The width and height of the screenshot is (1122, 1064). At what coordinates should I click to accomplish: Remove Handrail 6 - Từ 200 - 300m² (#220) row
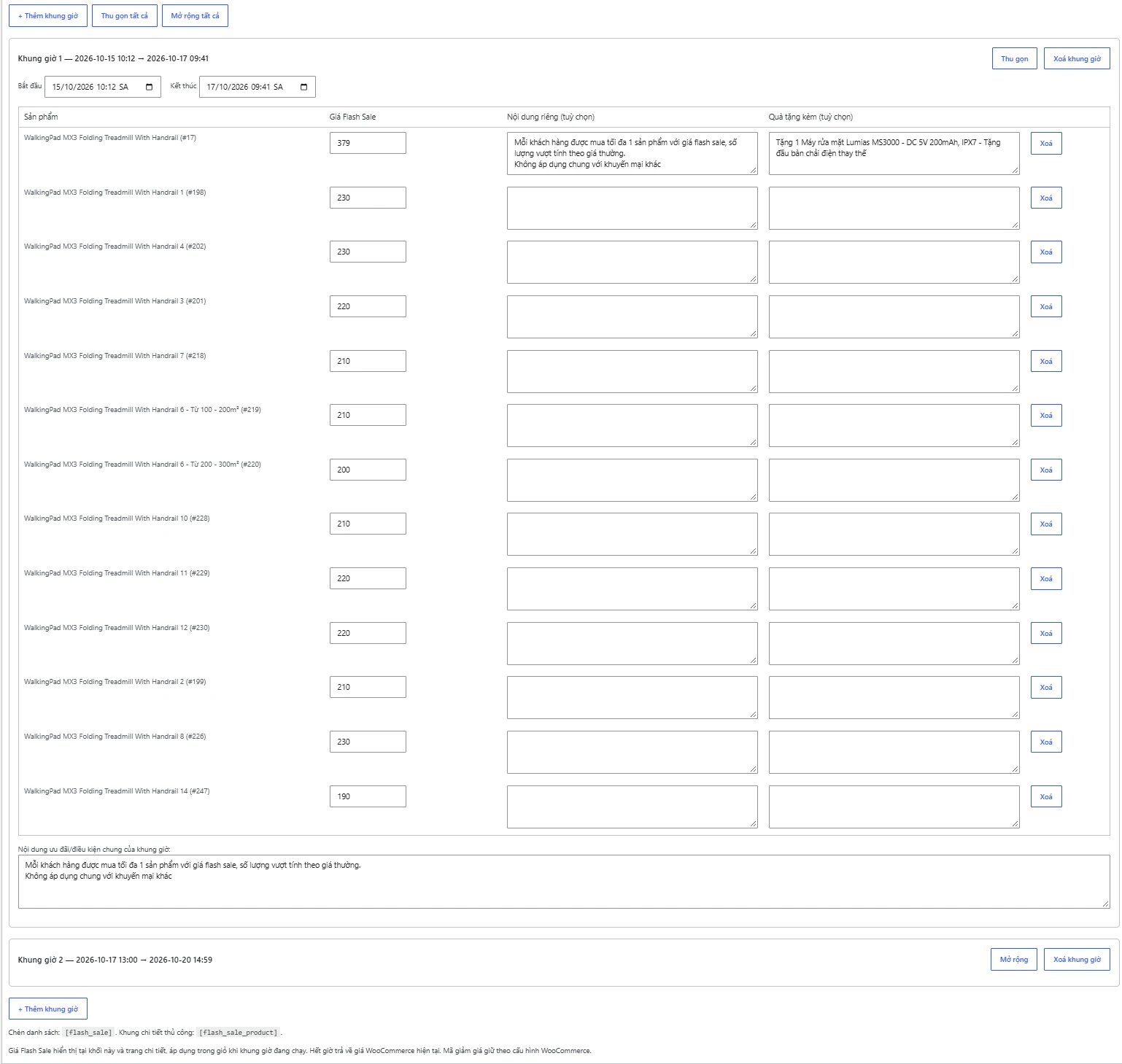(x=1046, y=470)
